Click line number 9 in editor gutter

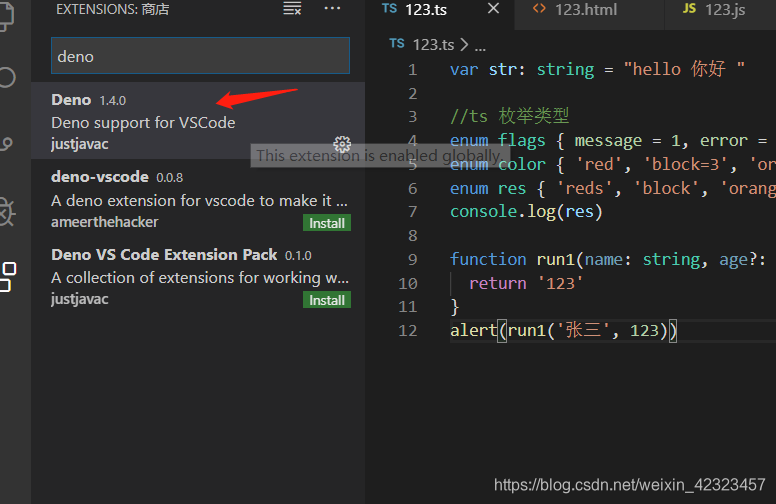coord(413,259)
